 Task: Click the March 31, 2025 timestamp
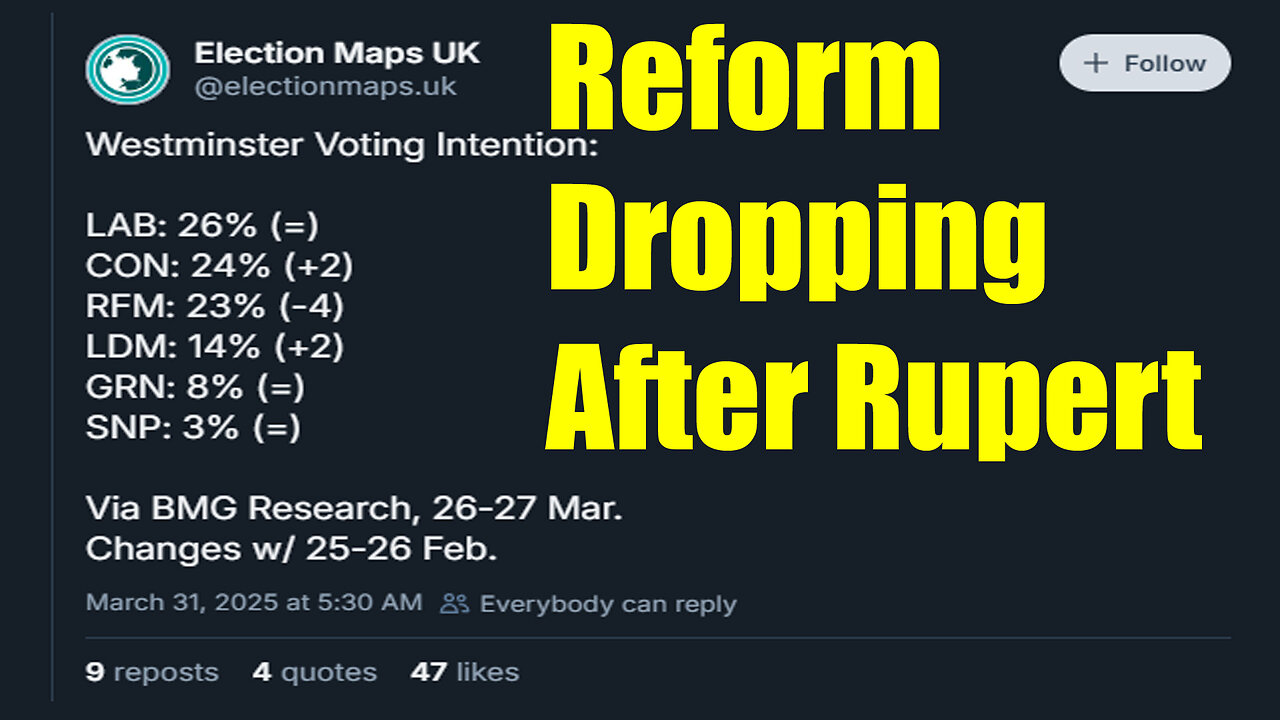coord(254,603)
